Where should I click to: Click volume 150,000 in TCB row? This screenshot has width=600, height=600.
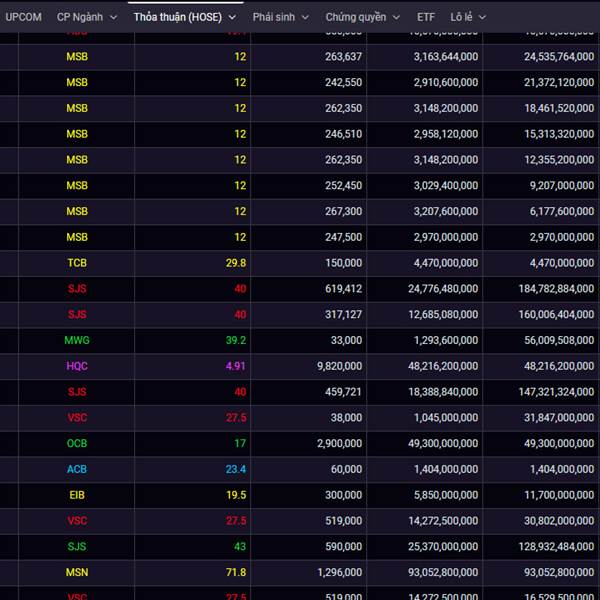(344, 263)
